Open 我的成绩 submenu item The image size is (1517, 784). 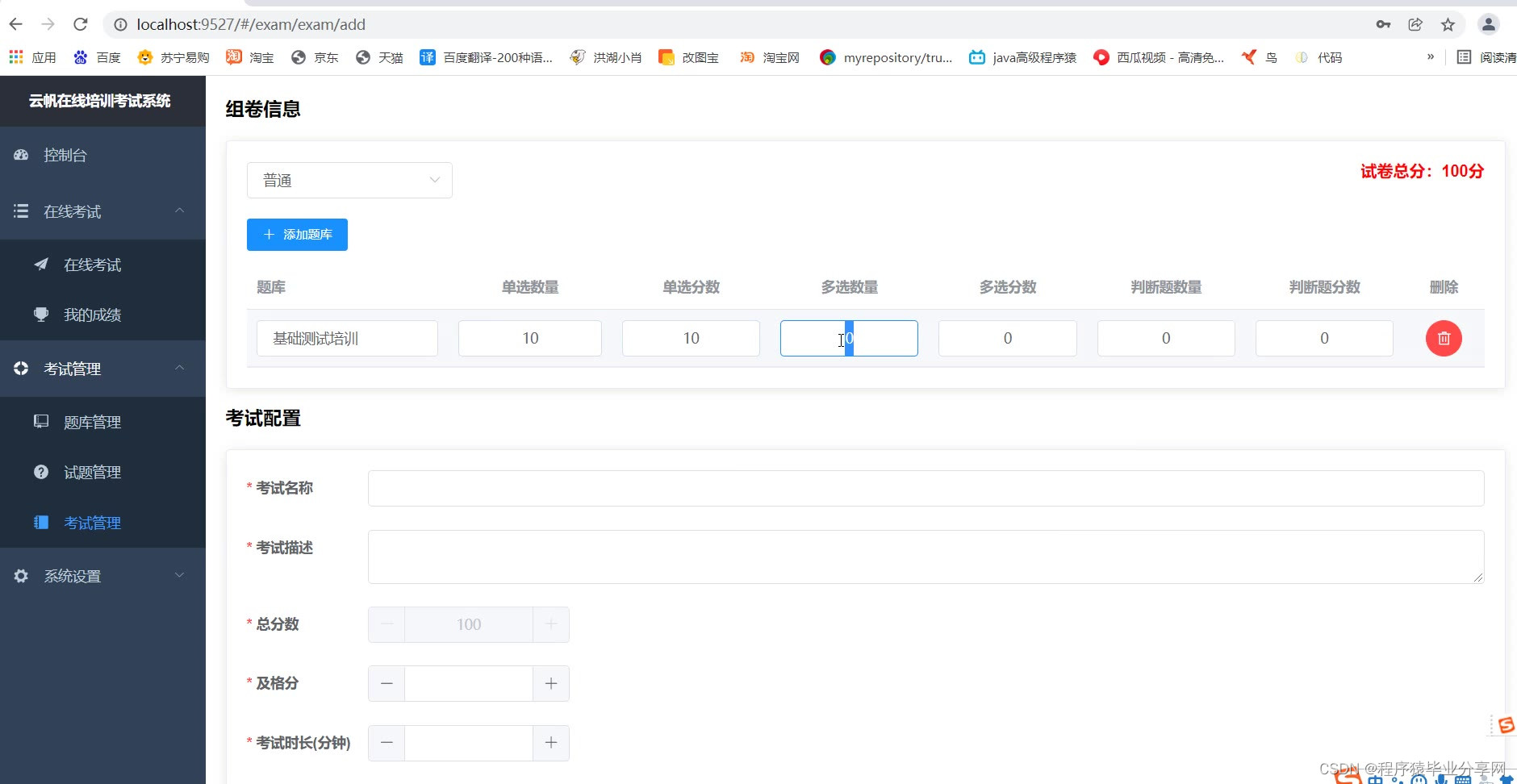[102, 315]
